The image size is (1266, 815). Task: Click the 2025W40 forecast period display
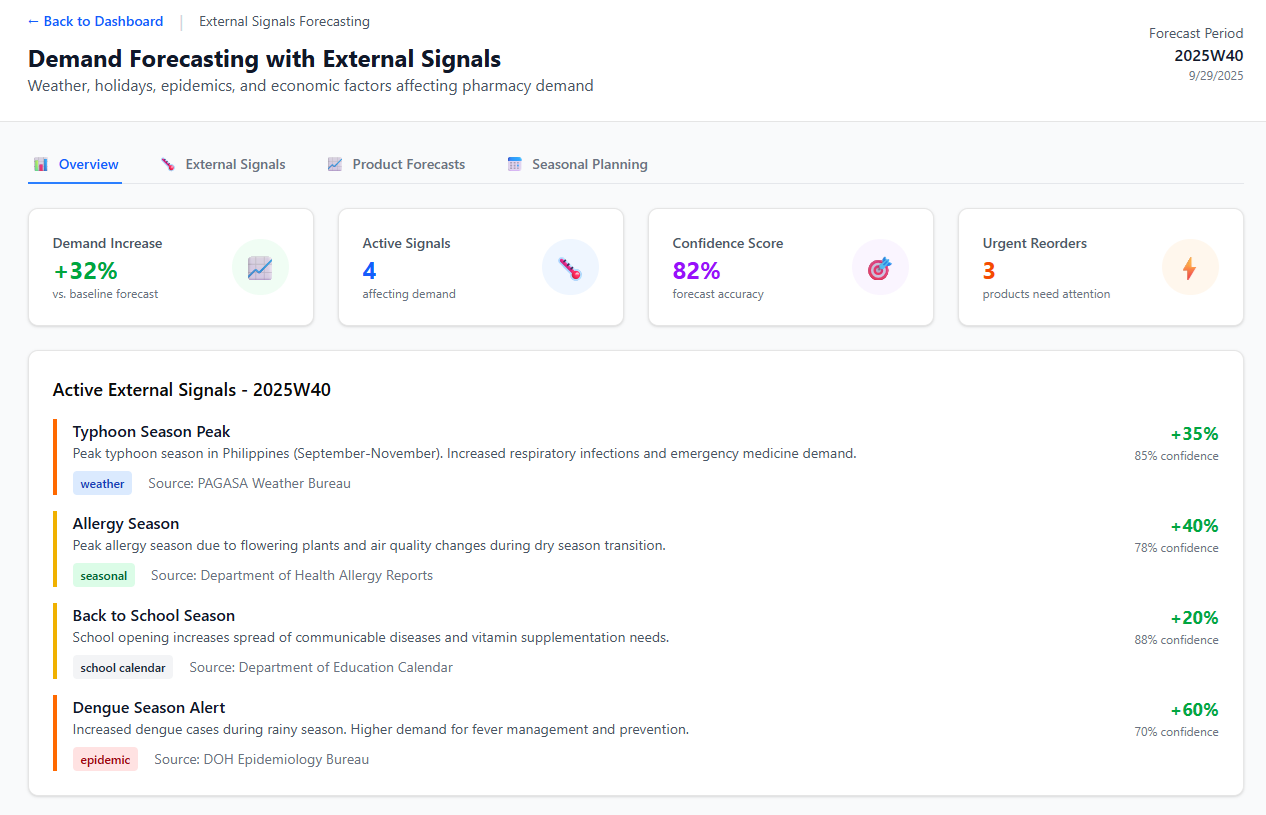[1208, 56]
